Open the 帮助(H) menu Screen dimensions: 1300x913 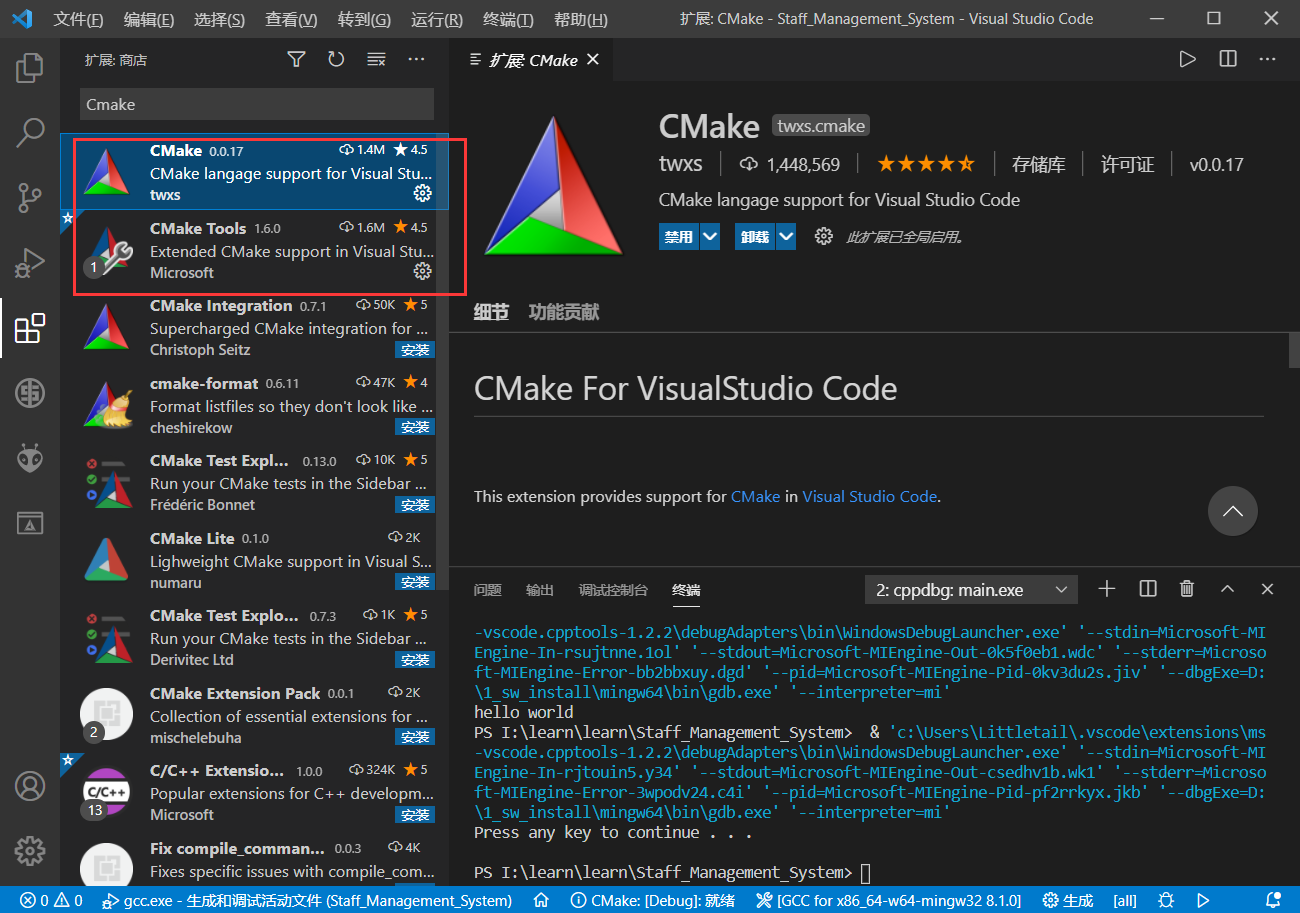coord(580,19)
